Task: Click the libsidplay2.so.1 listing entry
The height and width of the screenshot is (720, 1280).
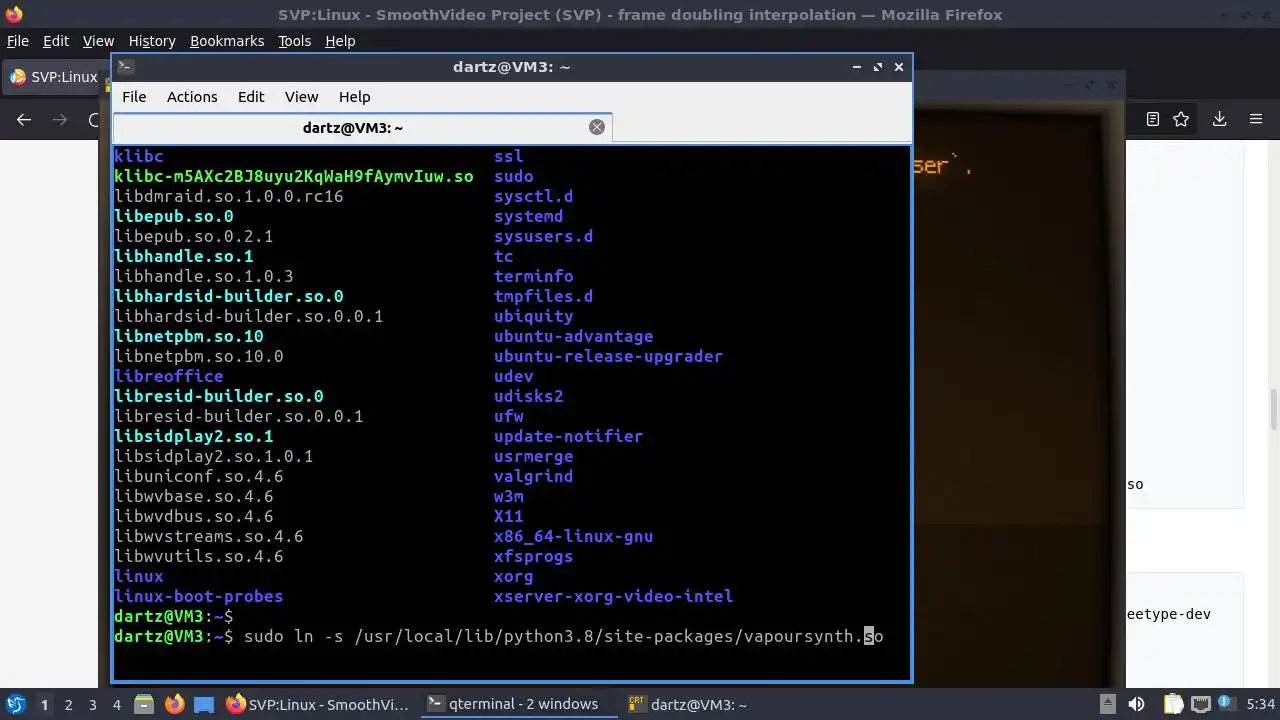Action: (194, 436)
